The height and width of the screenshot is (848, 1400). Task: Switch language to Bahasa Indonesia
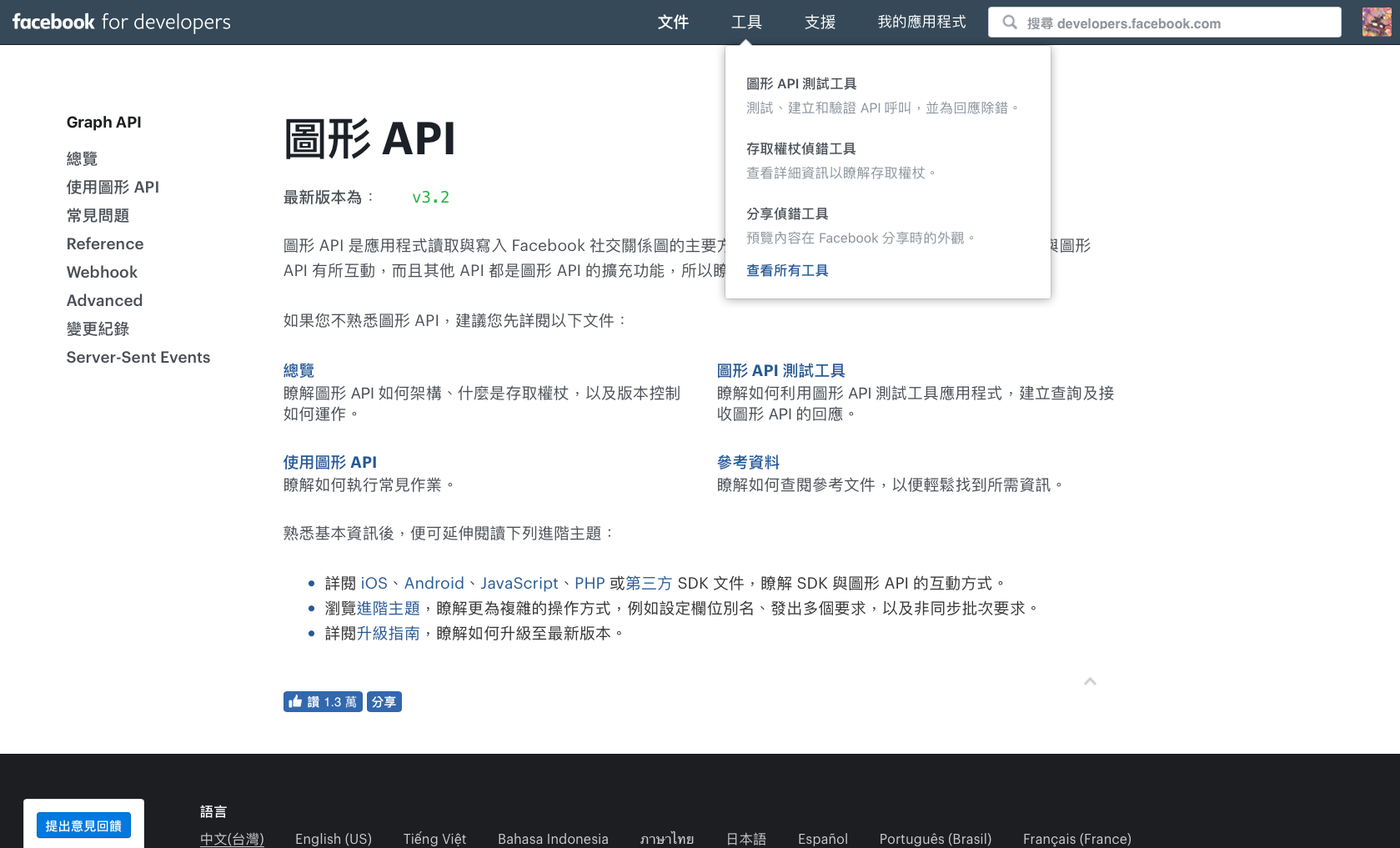553,839
